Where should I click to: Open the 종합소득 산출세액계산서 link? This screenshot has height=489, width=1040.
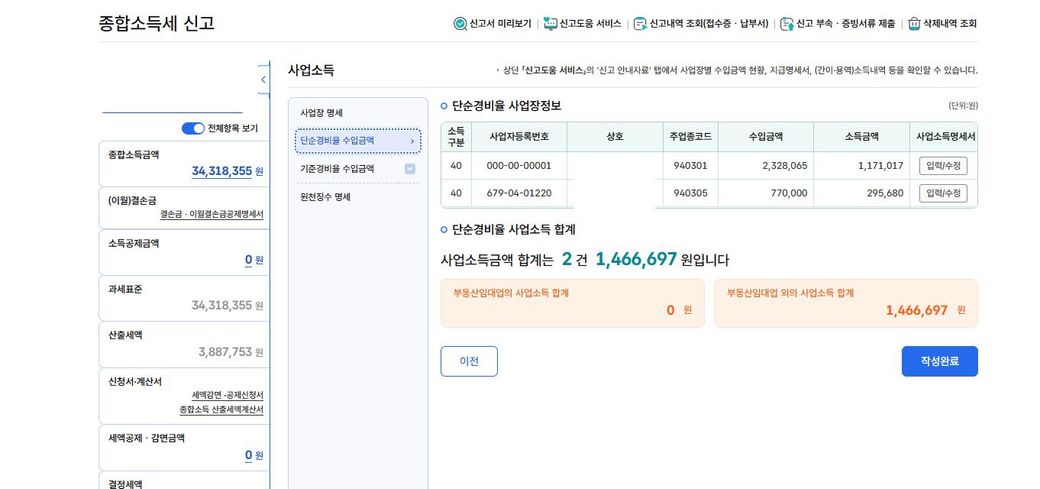(x=221, y=409)
